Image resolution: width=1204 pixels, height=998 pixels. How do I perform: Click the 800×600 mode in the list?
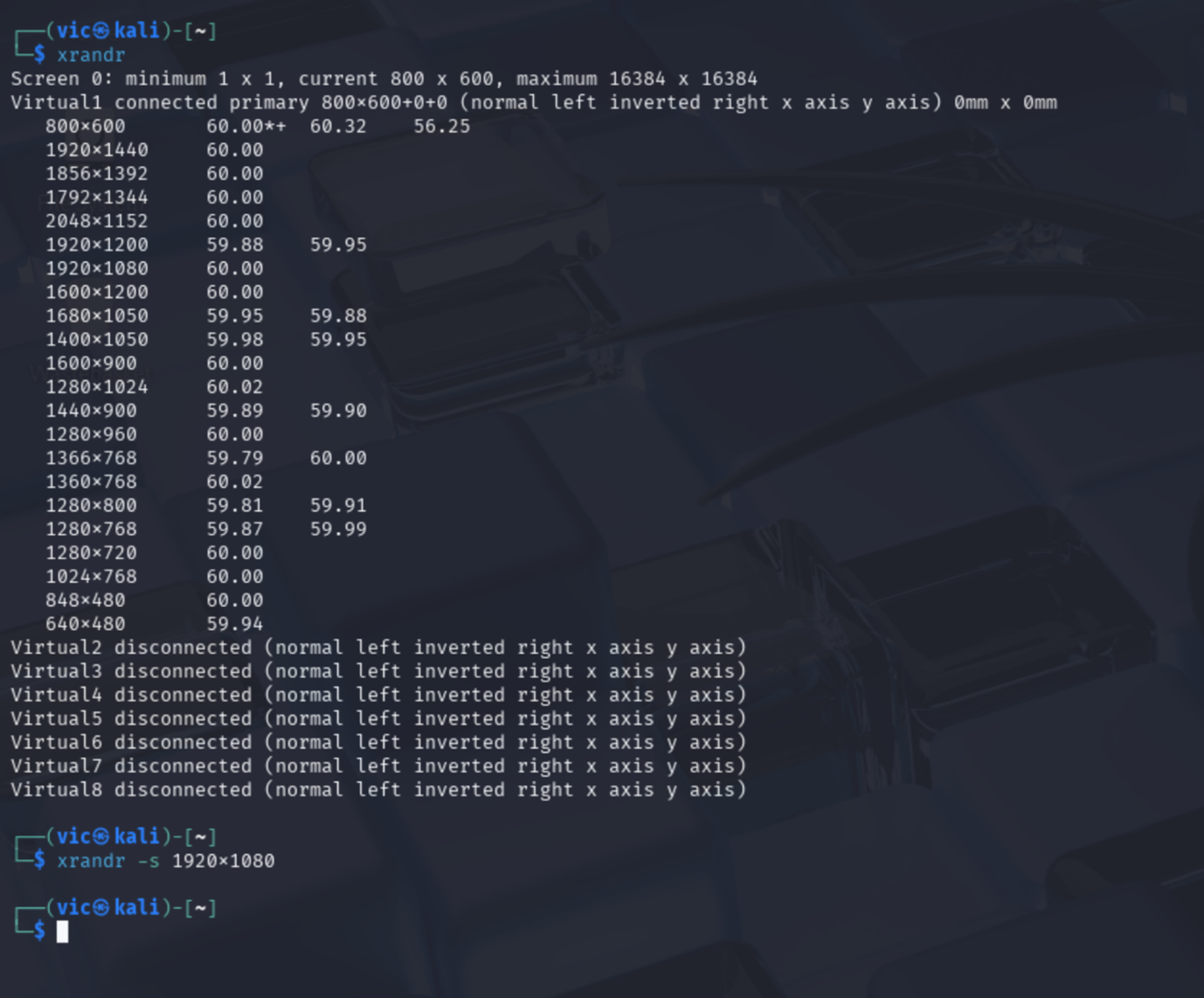(x=85, y=127)
